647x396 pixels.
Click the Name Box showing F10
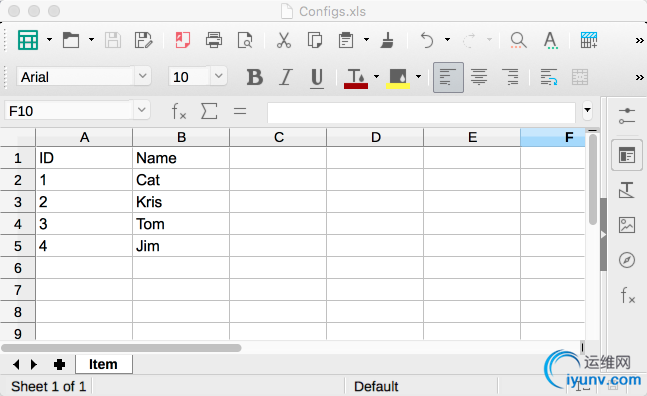pos(69,111)
